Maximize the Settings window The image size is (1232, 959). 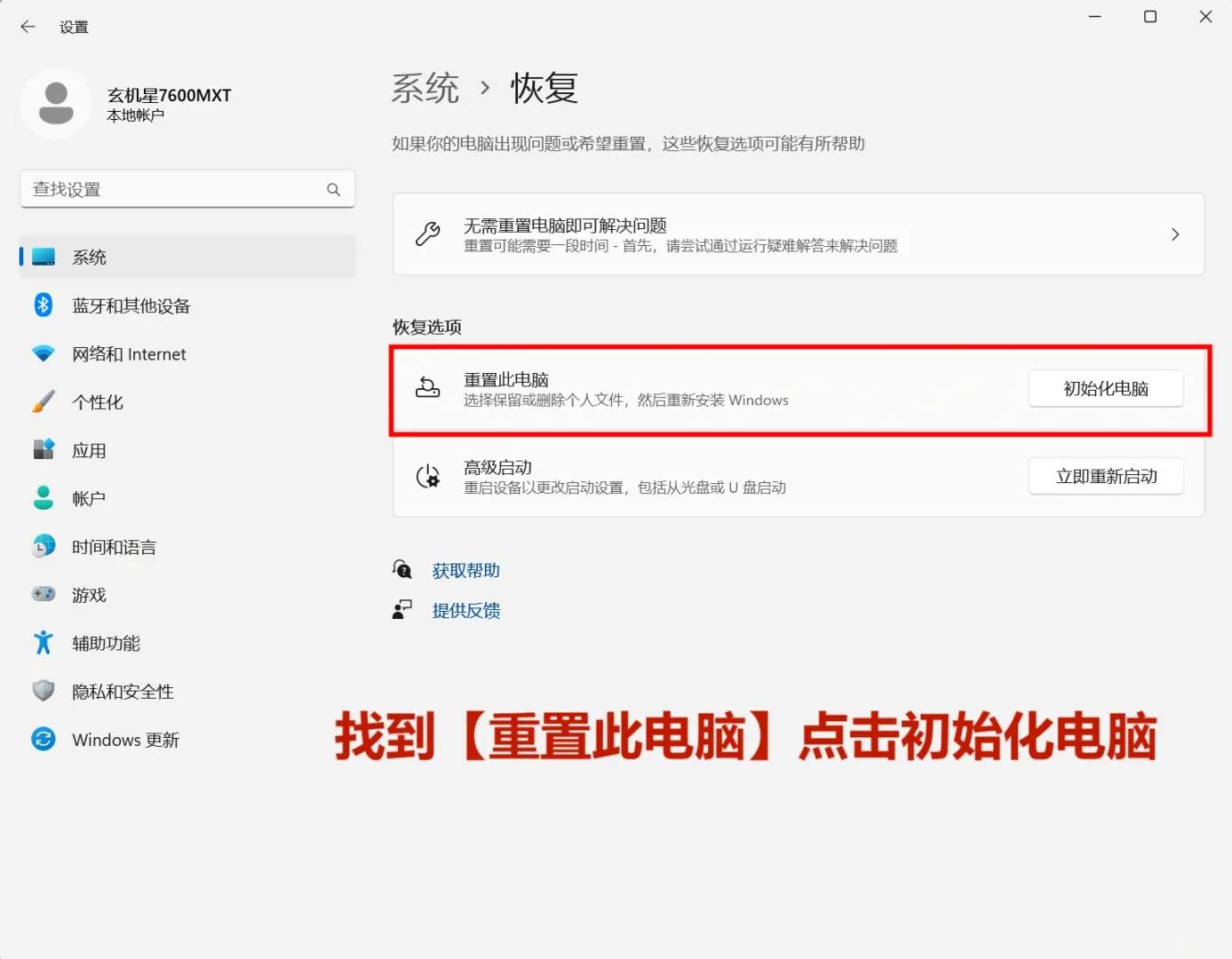click(1150, 17)
